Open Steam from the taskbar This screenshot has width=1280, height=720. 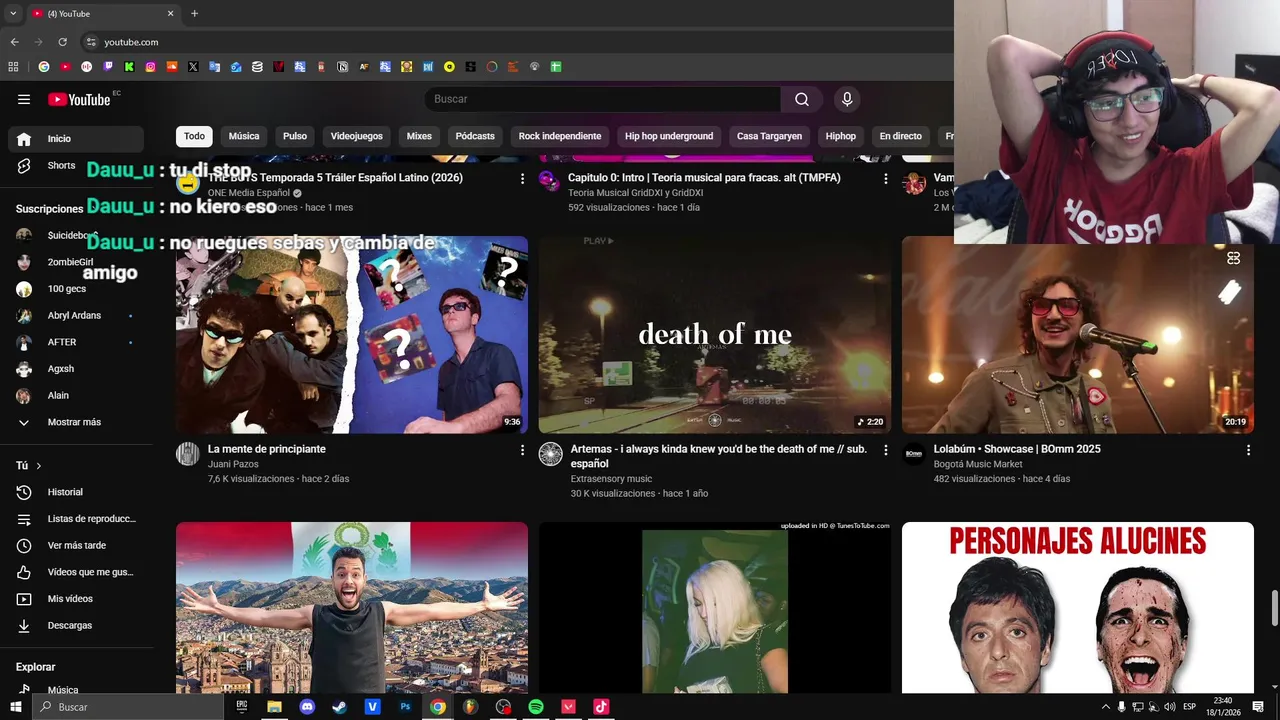(340, 706)
